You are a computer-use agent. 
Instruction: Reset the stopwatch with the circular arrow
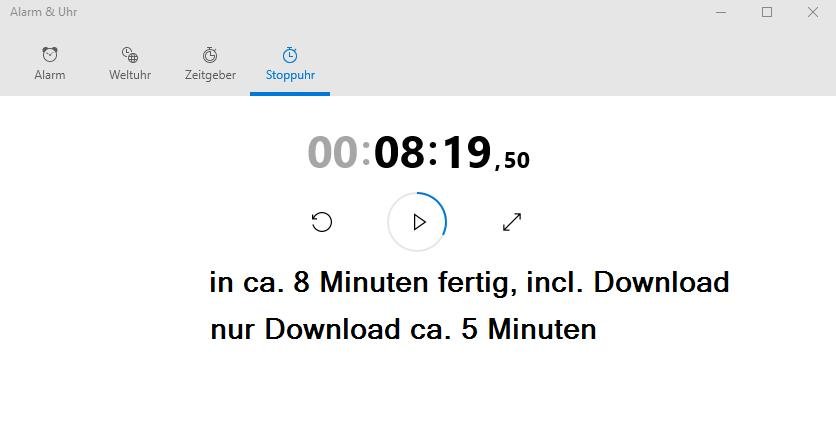[321, 222]
